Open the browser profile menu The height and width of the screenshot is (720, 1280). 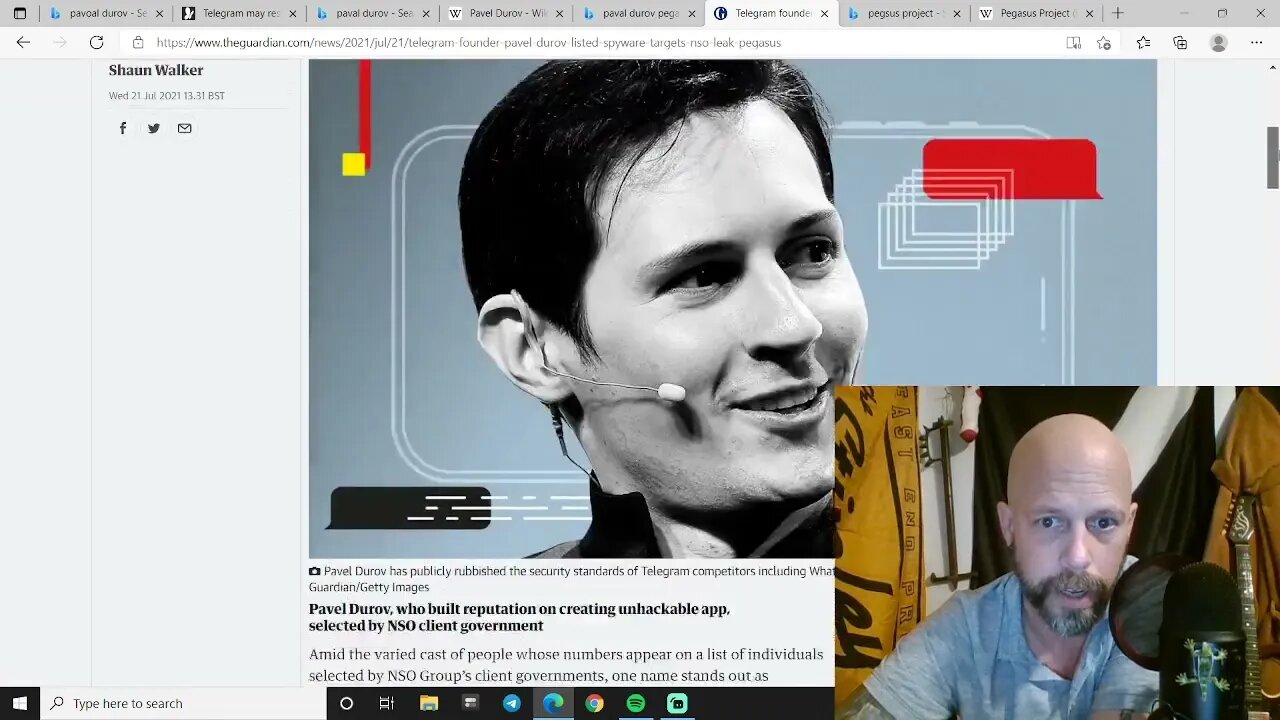[1218, 43]
